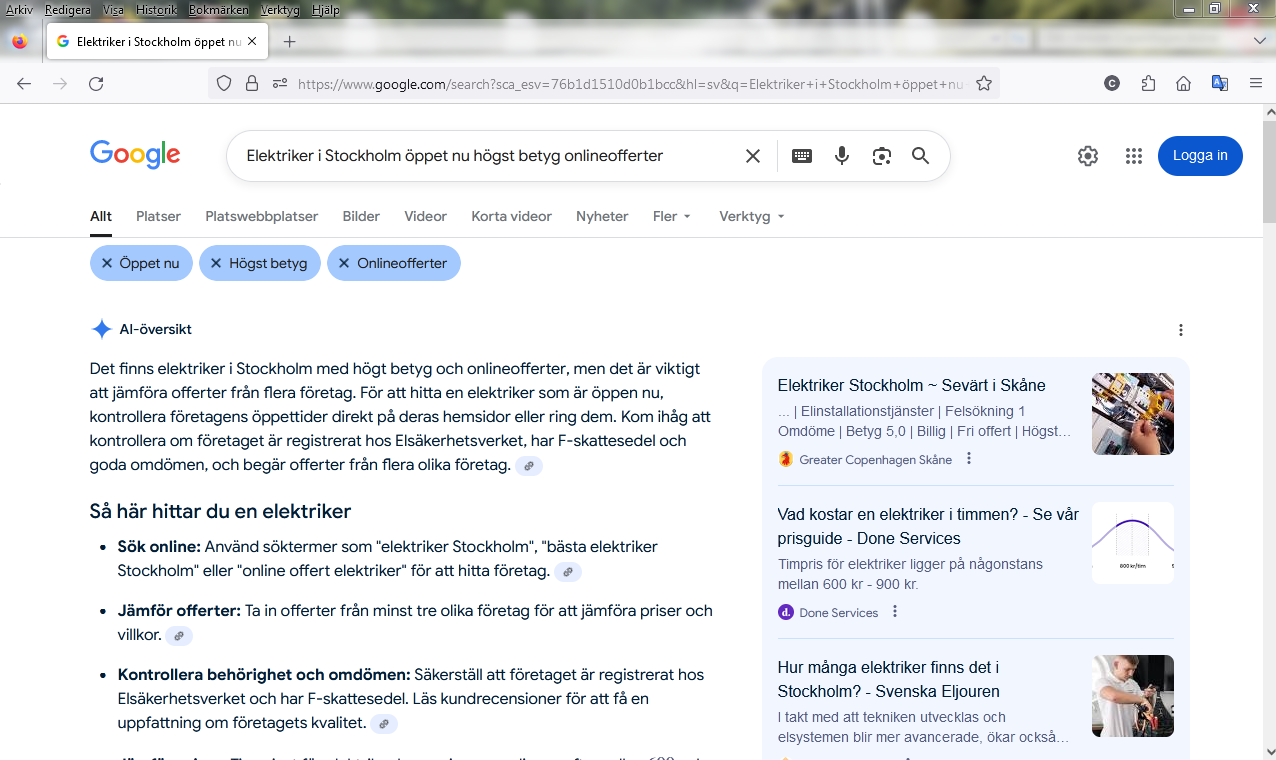Open Done Services prisguide result link
The width and height of the screenshot is (1276, 760).
coord(928,526)
